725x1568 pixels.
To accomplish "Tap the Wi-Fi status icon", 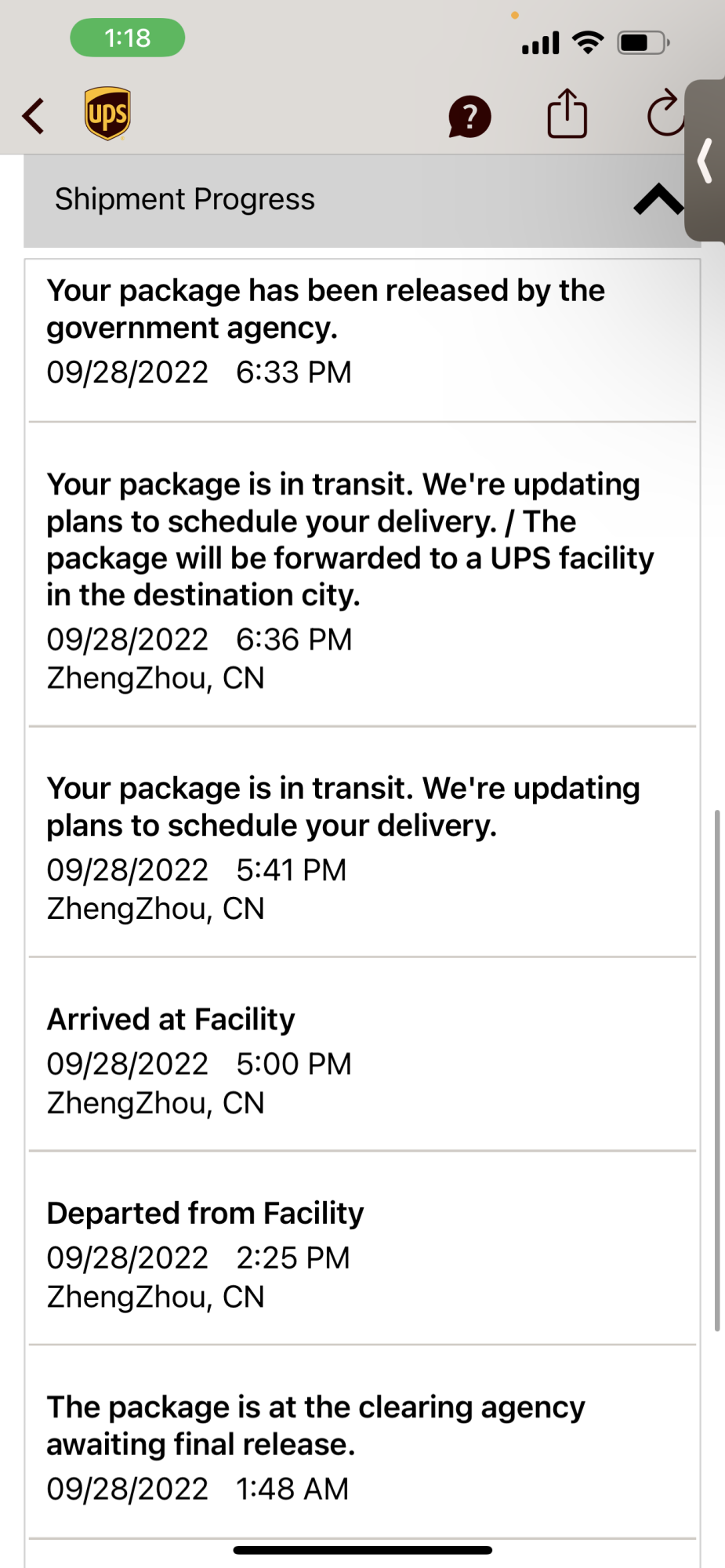I will (x=588, y=42).
